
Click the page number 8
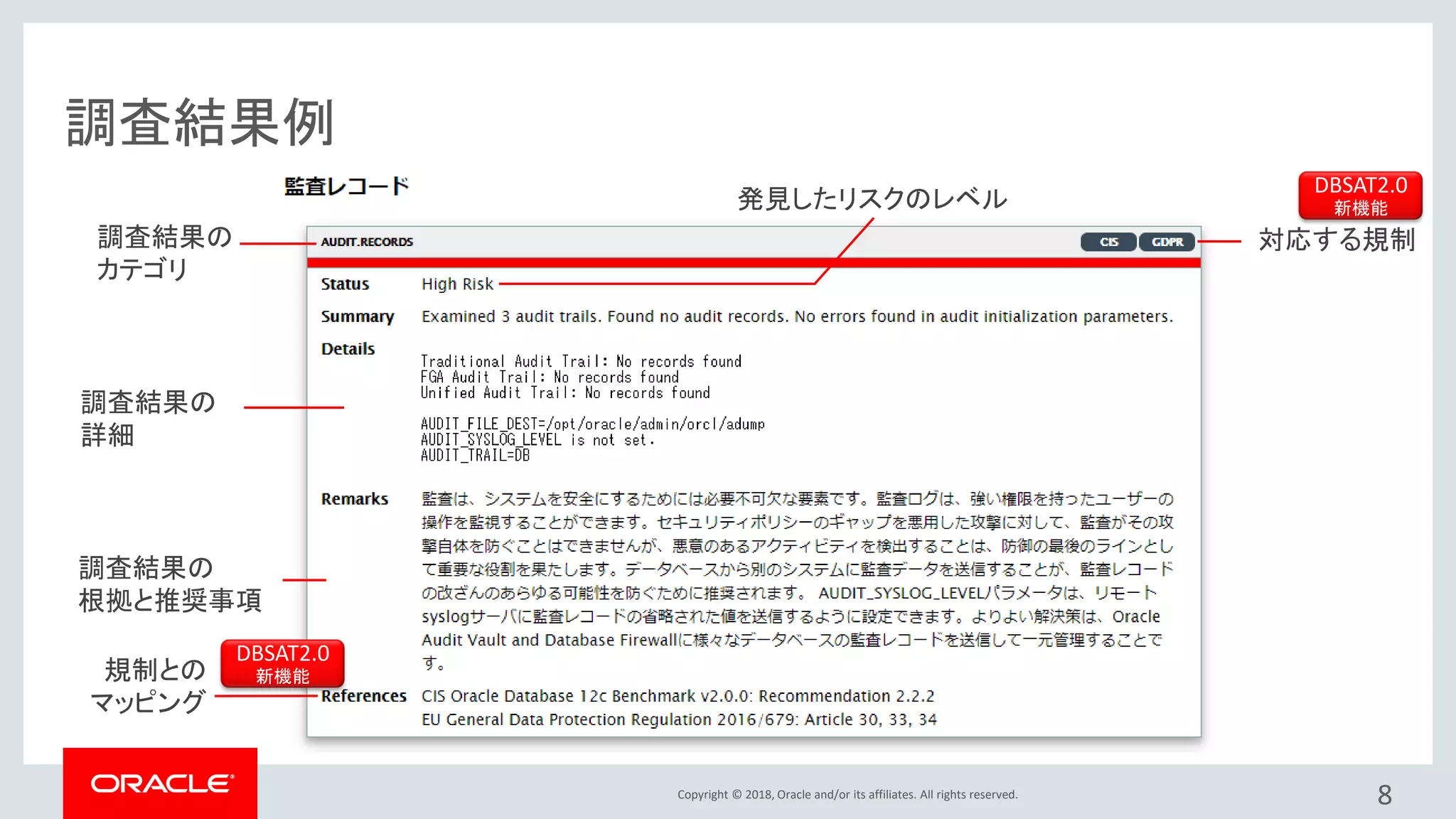[x=1384, y=794]
